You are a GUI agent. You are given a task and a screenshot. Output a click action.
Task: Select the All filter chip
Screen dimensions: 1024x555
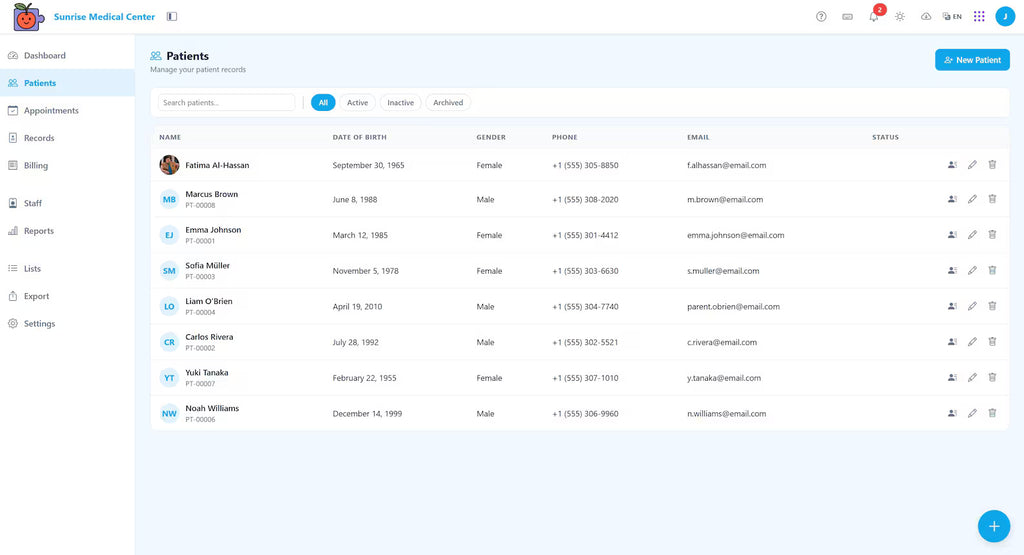coord(323,103)
